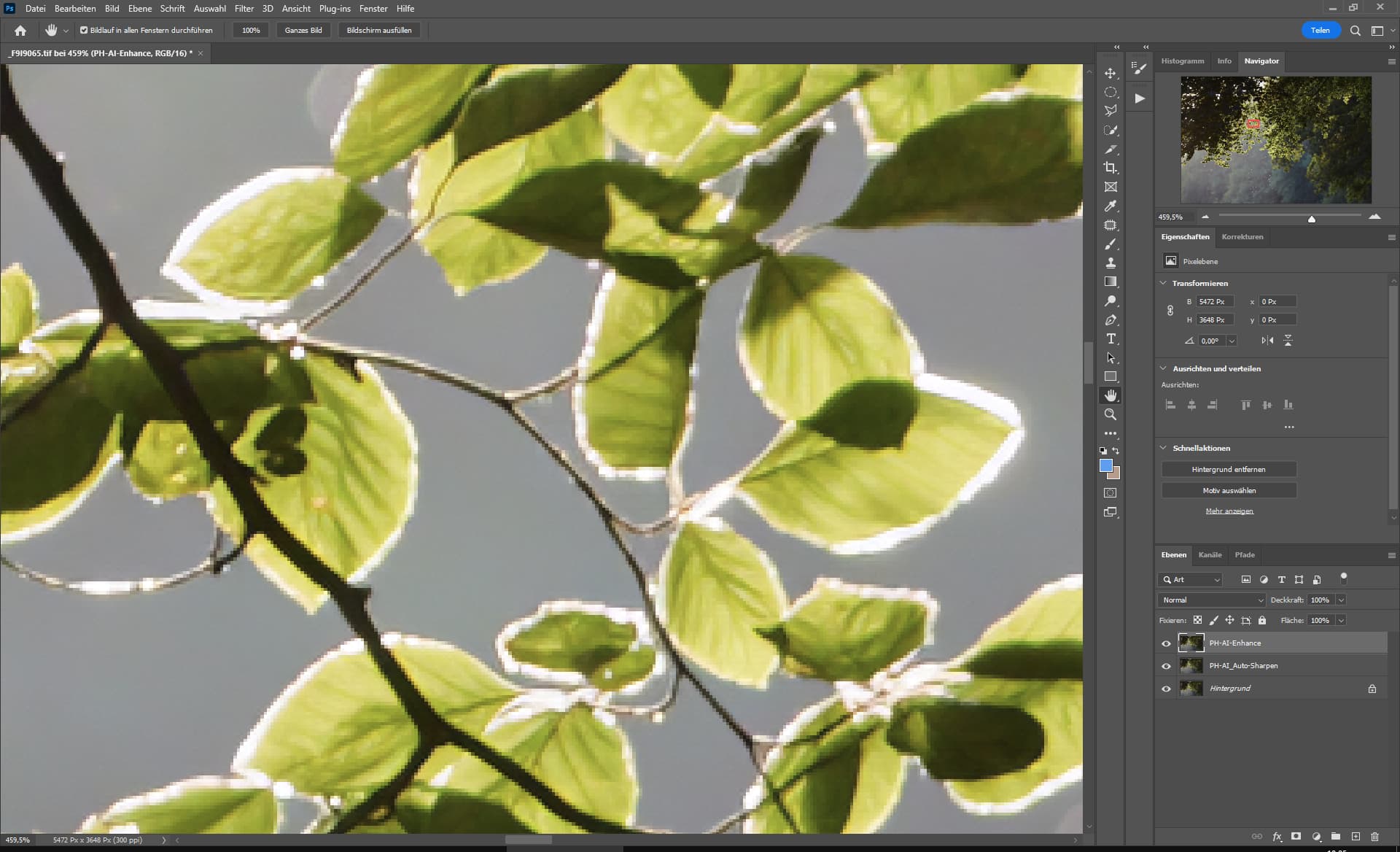Select the Type tool
This screenshot has height=852, width=1400.
[x=1110, y=338]
